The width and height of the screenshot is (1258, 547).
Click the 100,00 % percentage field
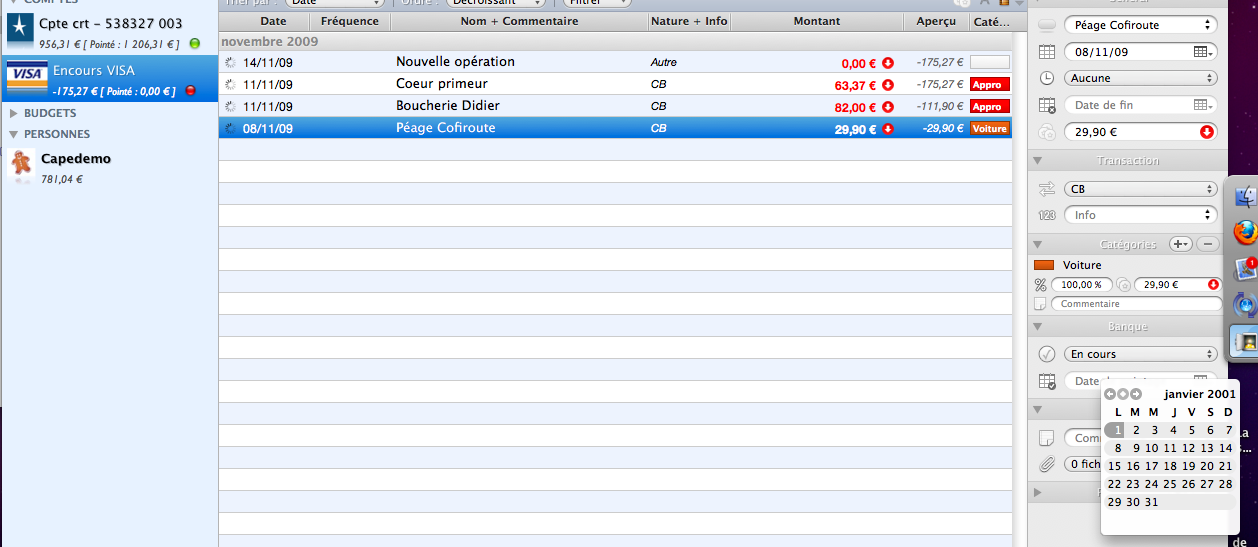[1082, 285]
